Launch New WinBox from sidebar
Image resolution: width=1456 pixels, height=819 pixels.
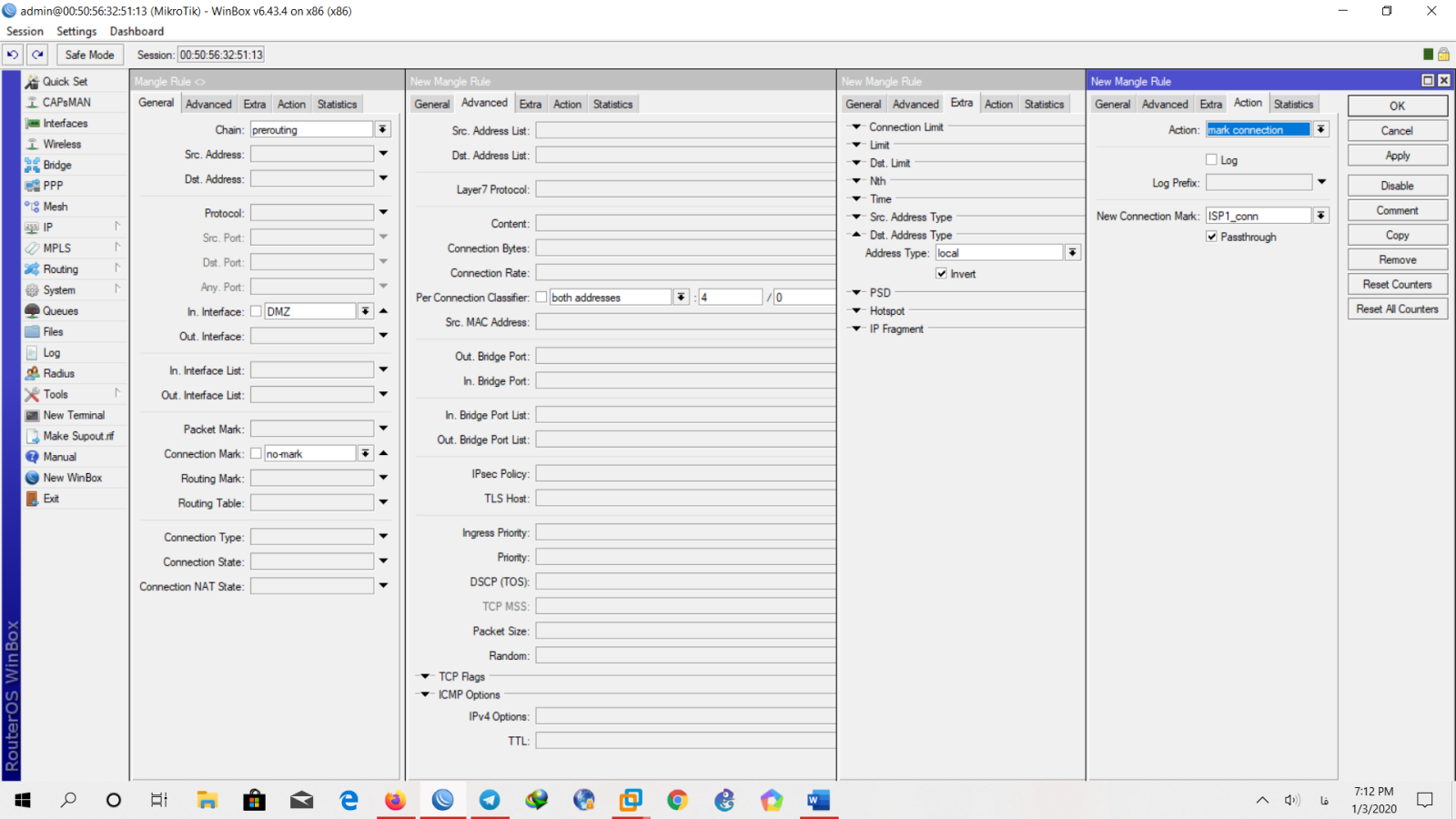point(72,478)
